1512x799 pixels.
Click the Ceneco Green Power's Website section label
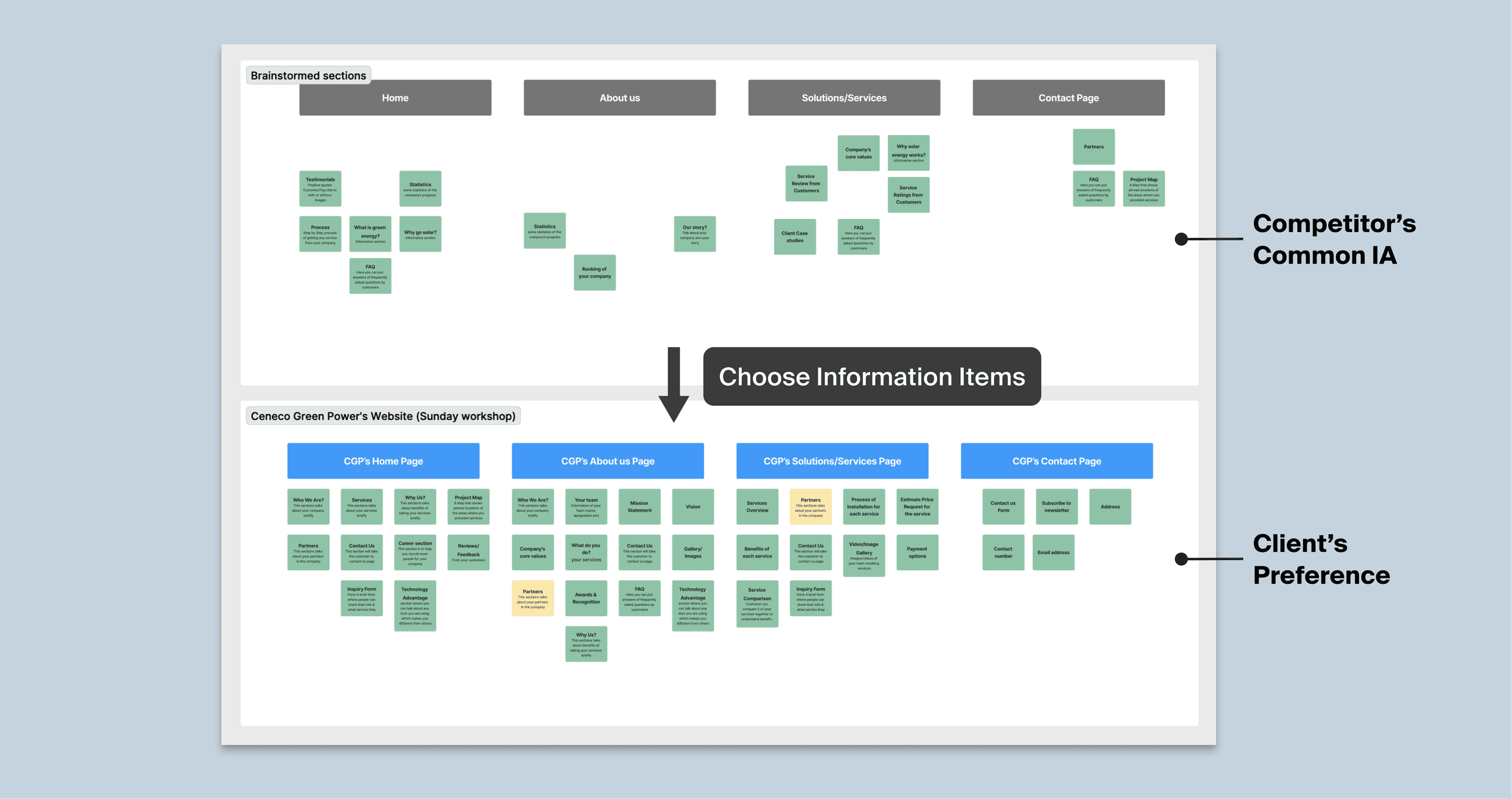383,416
